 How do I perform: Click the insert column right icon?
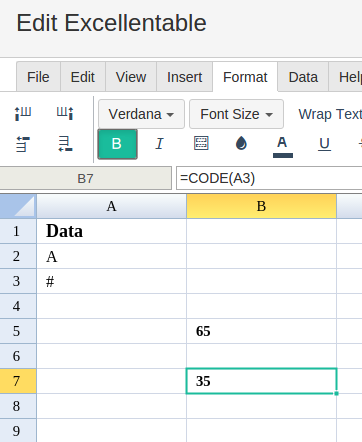click(x=65, y=114)
